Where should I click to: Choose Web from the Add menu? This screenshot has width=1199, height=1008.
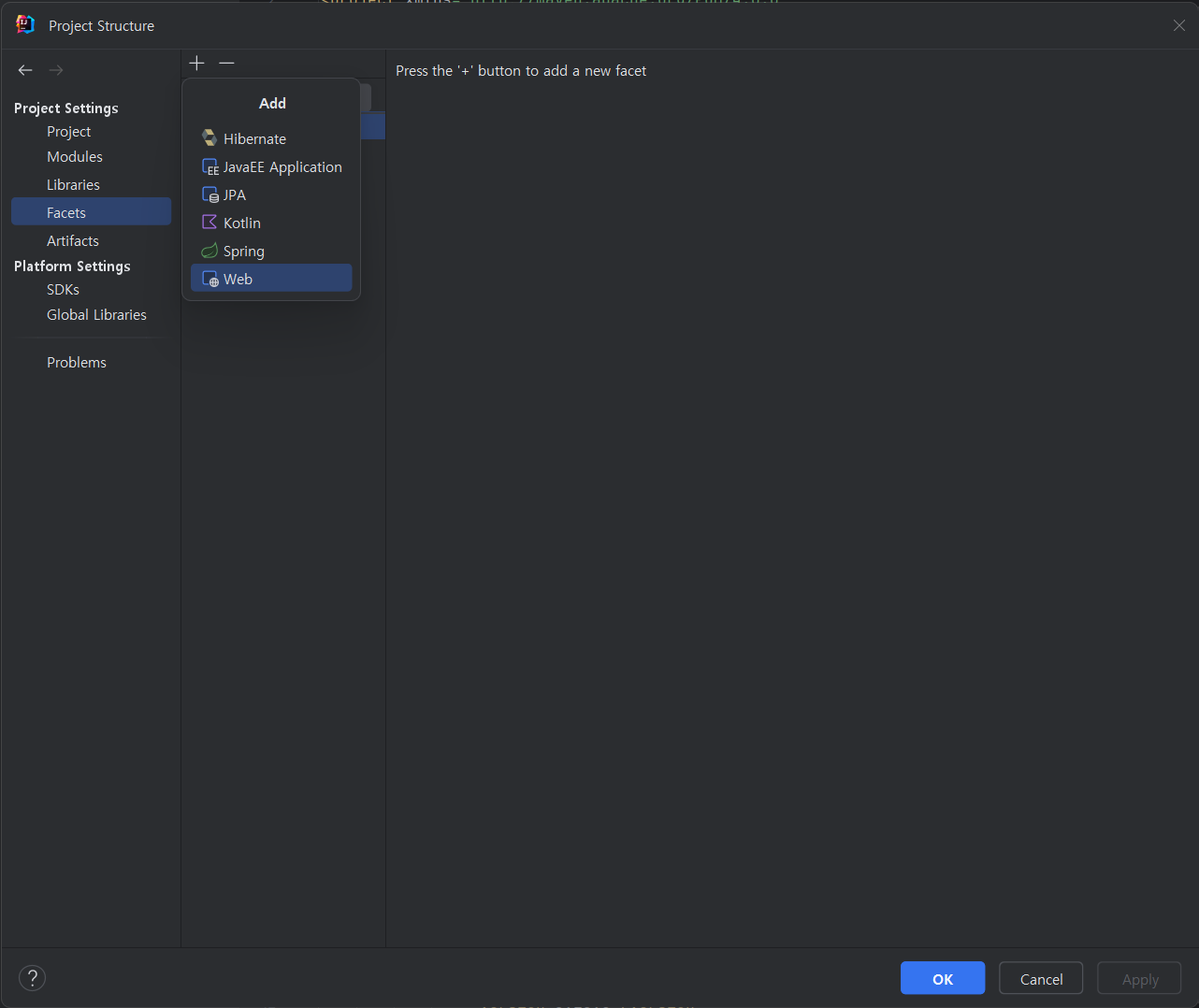pos(271,278)
